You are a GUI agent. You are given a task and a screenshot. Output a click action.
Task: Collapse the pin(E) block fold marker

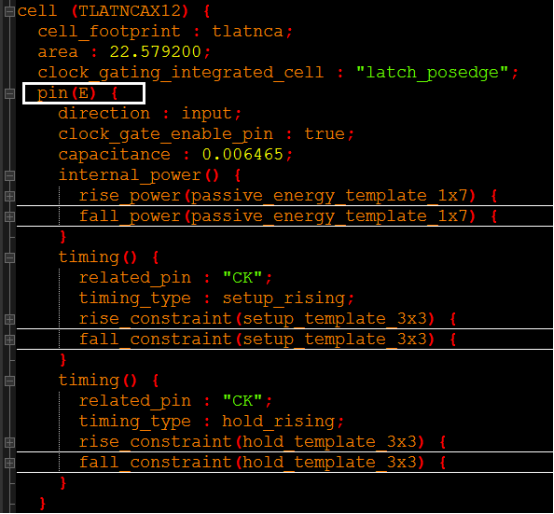pos(10,94)
